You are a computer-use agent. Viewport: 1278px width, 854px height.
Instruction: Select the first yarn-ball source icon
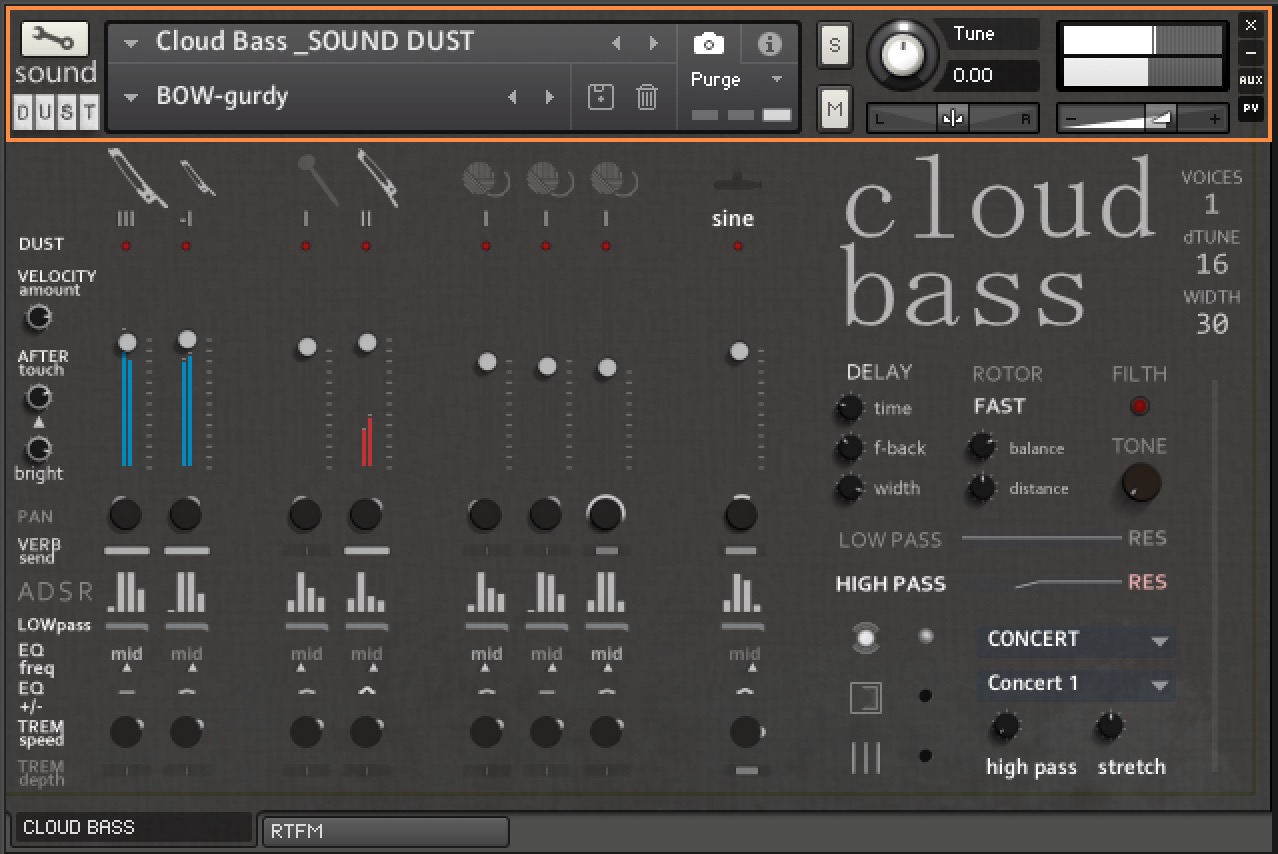486,180
